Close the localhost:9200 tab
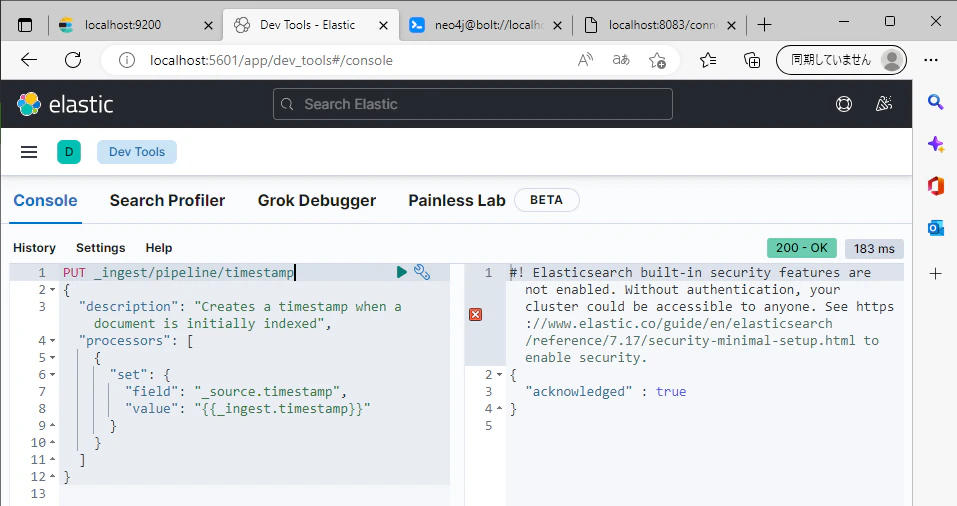957x506 pixels. pos(208,25)
